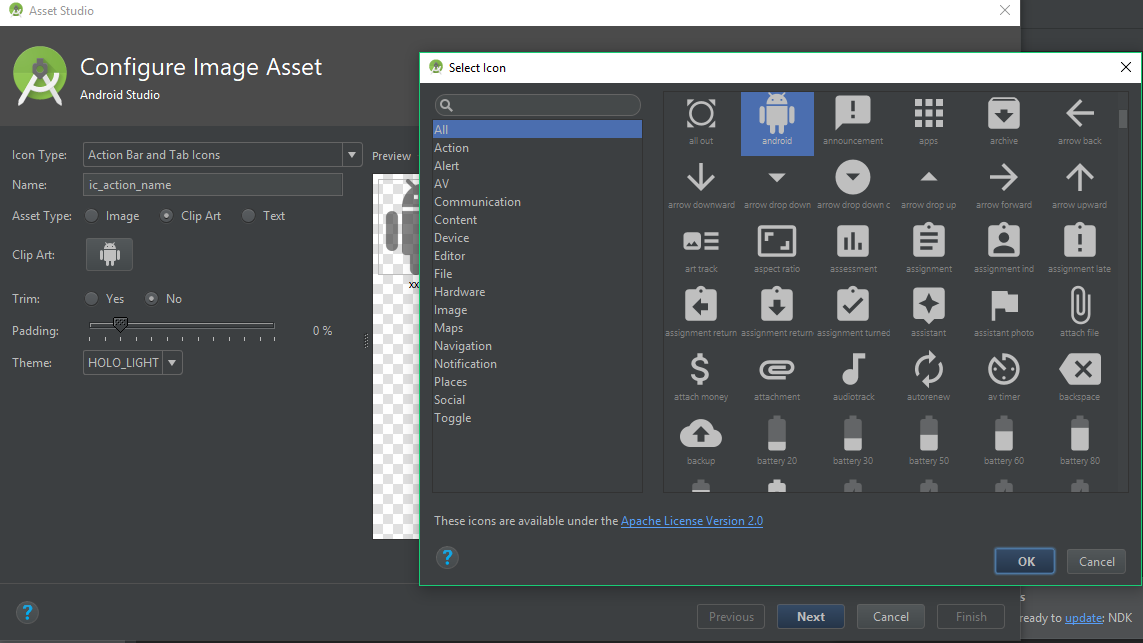This screenshot has width=1143, height=643.
Task: Pick the arrow downward icon
Action: pos(701,187)
